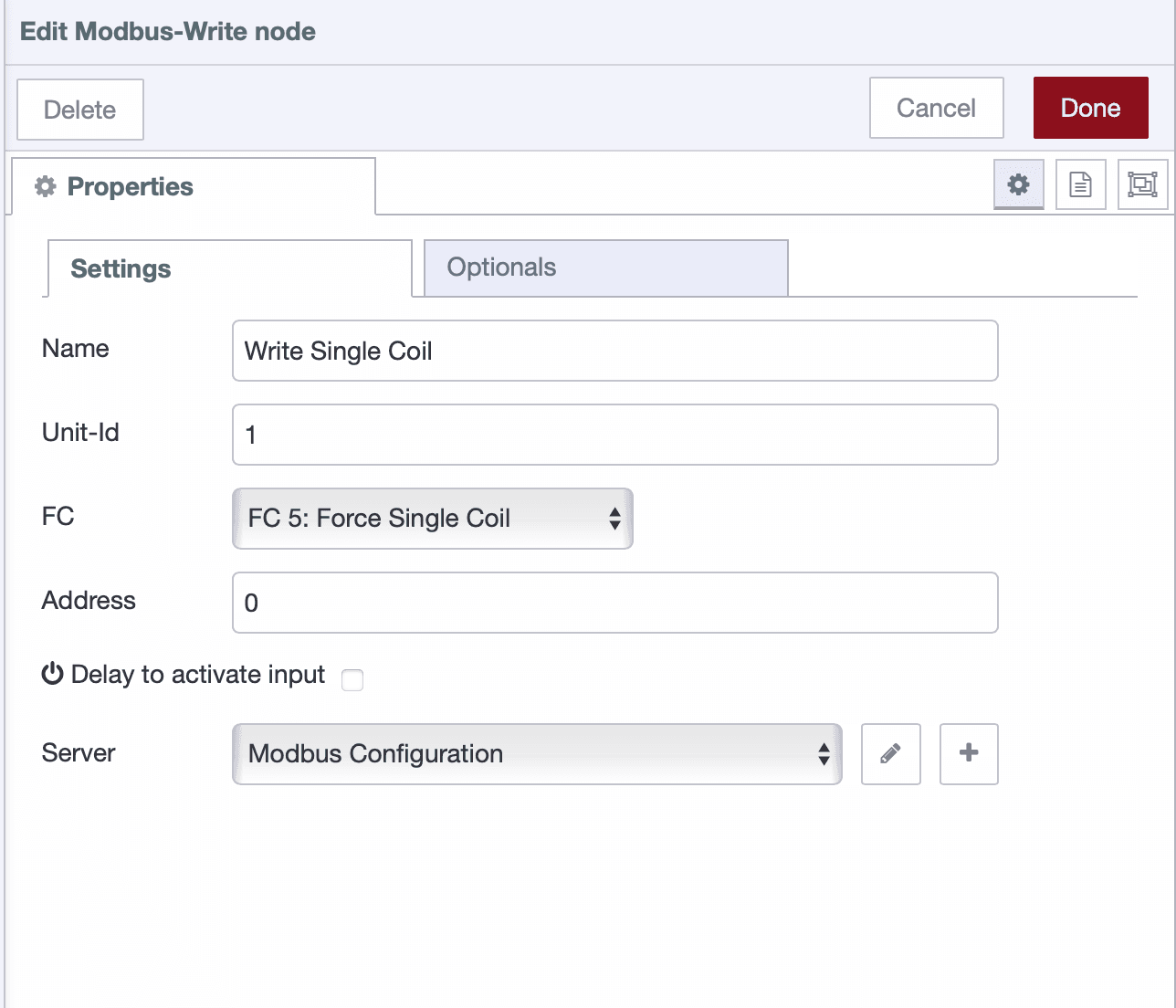Viewport: 1176px width, 1008px height.
Task: Cancel editing the Modbus-Write node
Action: click(x=936, y=108)
